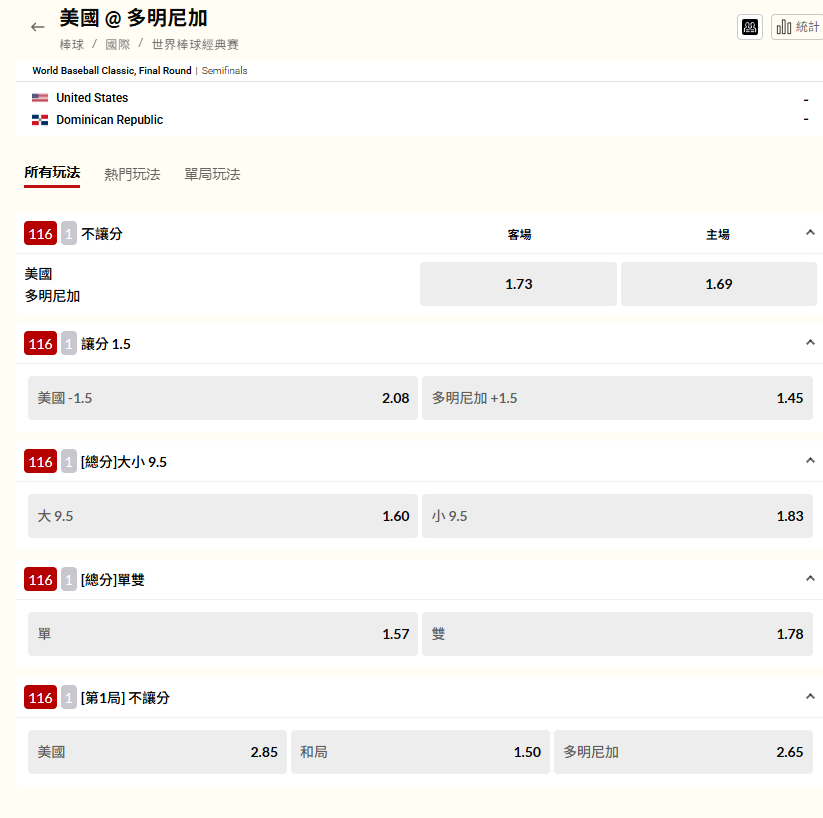Click the United States flag icon
The height and width of the screenshot is (818, 823).
click(40, 98)
